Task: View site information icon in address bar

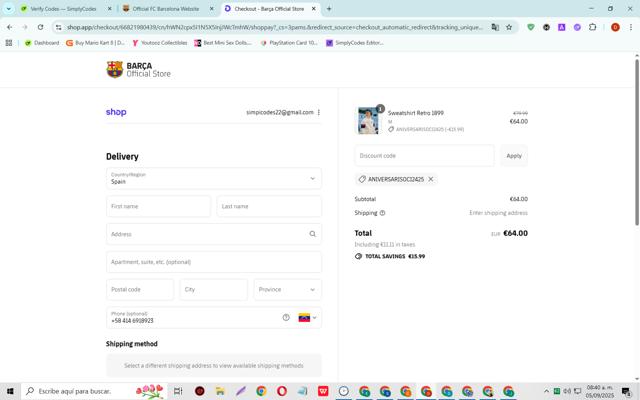Action: click(59, 27)
